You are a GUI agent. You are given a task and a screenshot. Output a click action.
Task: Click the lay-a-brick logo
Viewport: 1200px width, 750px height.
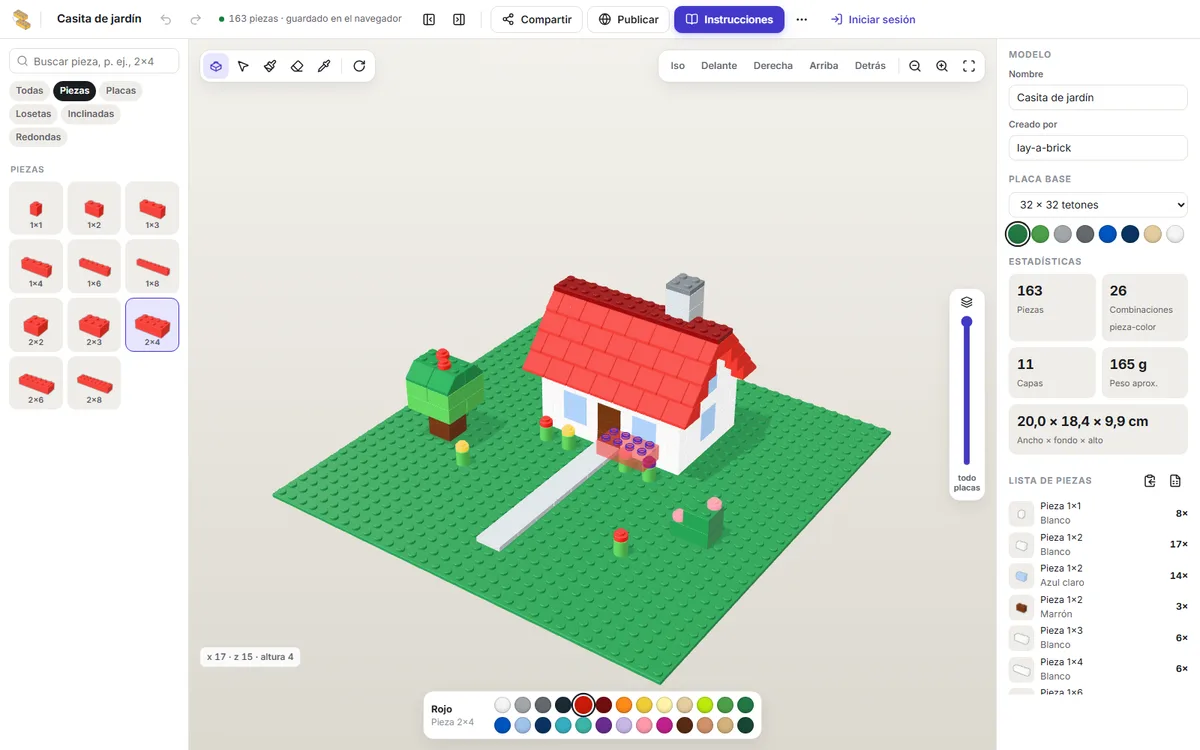pos(21,19)
